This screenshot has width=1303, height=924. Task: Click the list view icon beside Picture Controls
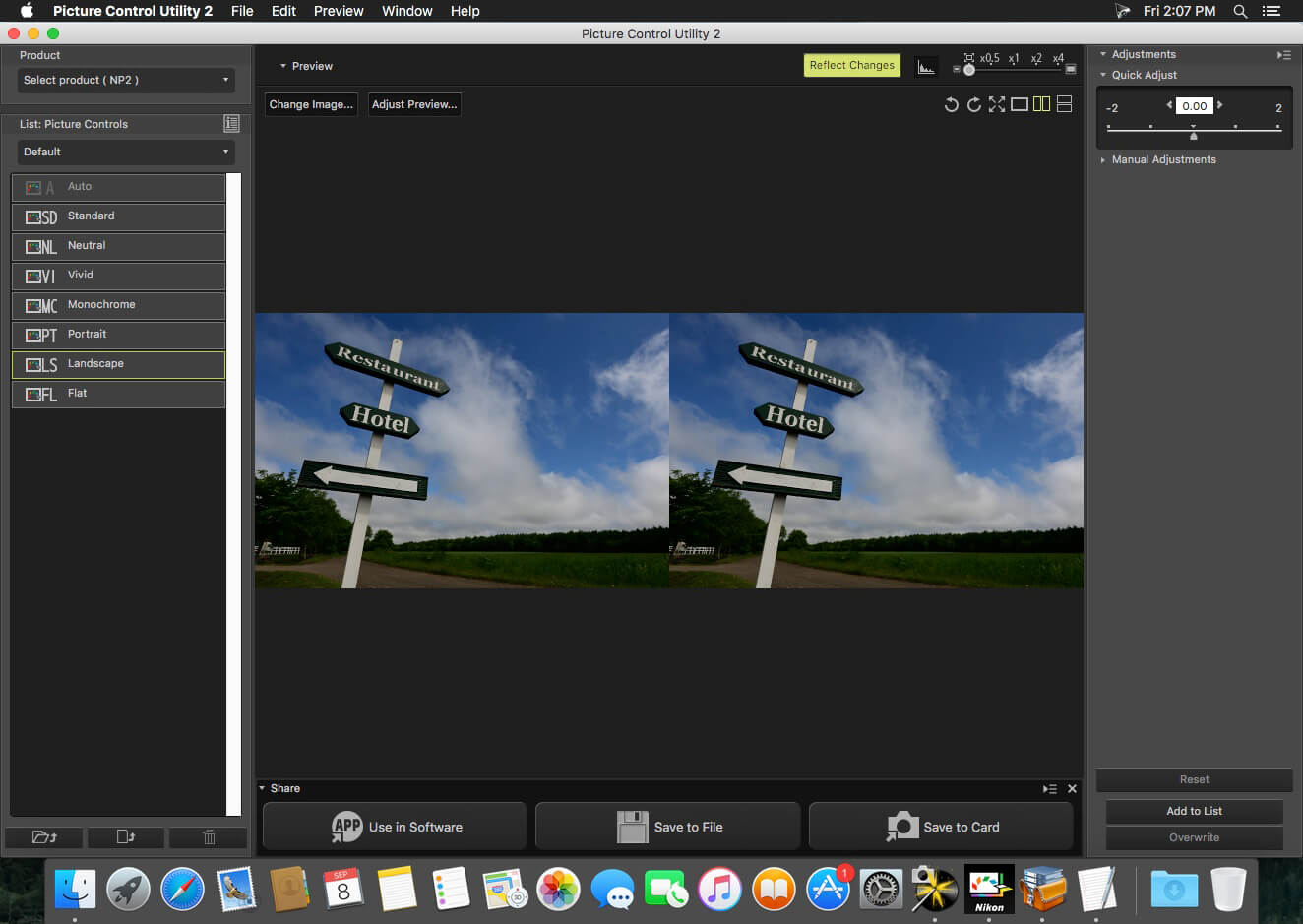(231, 123)
